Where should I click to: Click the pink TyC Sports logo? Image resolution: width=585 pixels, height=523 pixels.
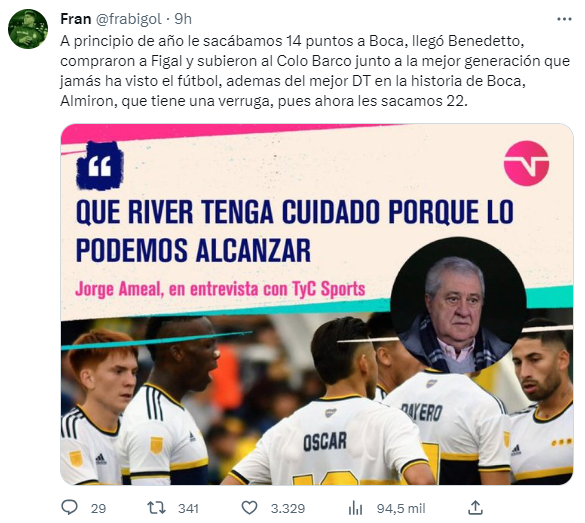point(526,163)
